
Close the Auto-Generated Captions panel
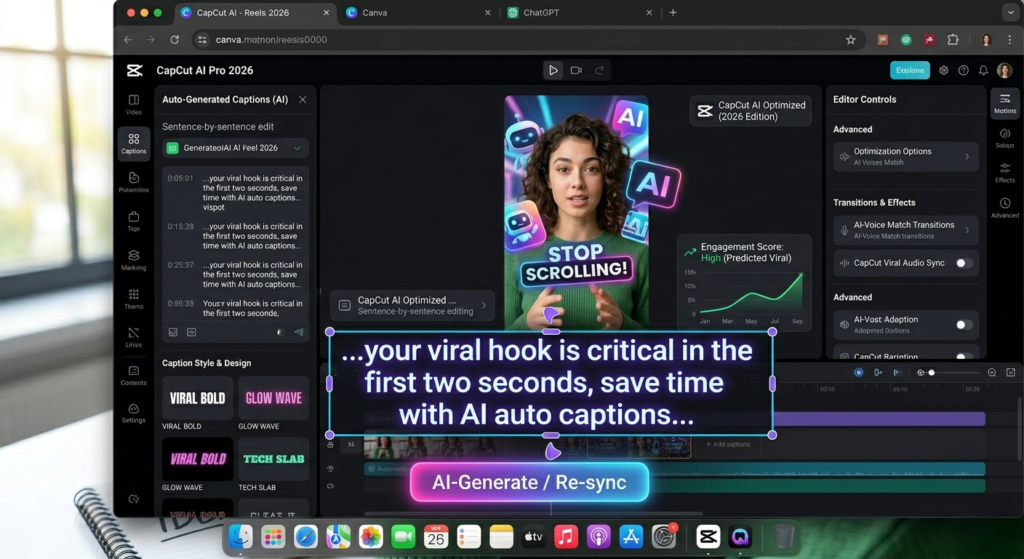point(302,100)
